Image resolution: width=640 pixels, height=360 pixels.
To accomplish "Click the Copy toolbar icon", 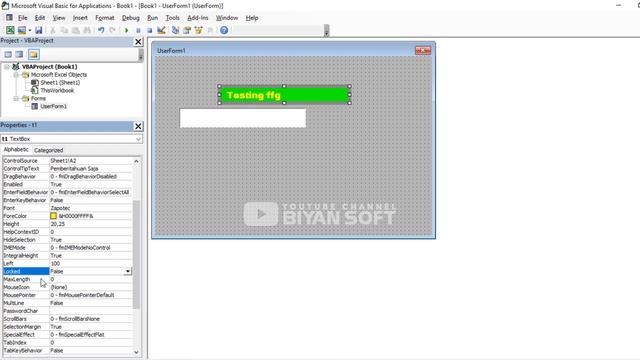I will click(64, 30).
